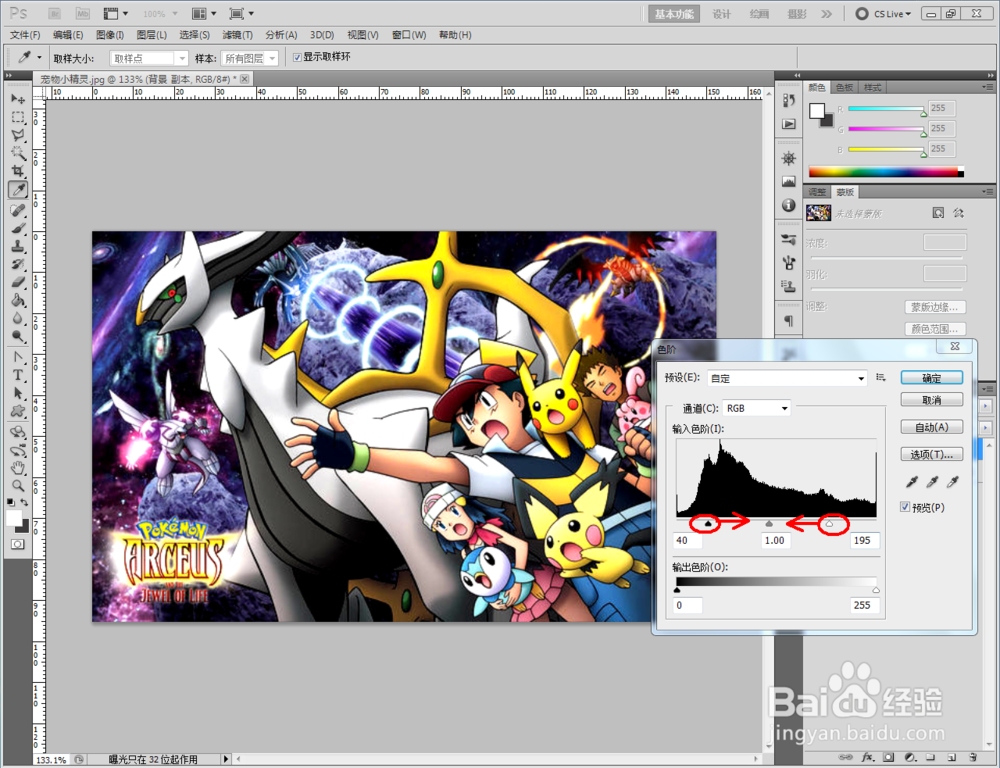Toggle the Show Sampling Ring checkbox
1000x768 pixels.
pos(297,57)
